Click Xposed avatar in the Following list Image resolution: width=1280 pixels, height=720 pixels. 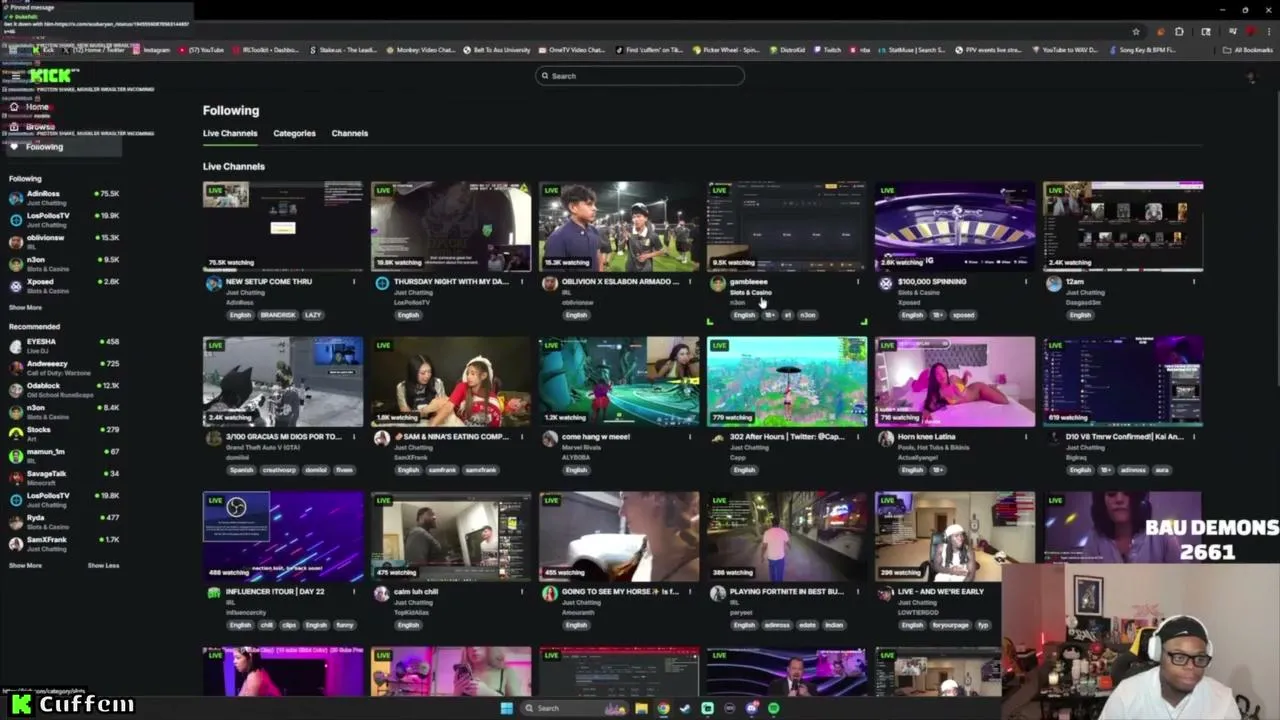pos(16,285)
